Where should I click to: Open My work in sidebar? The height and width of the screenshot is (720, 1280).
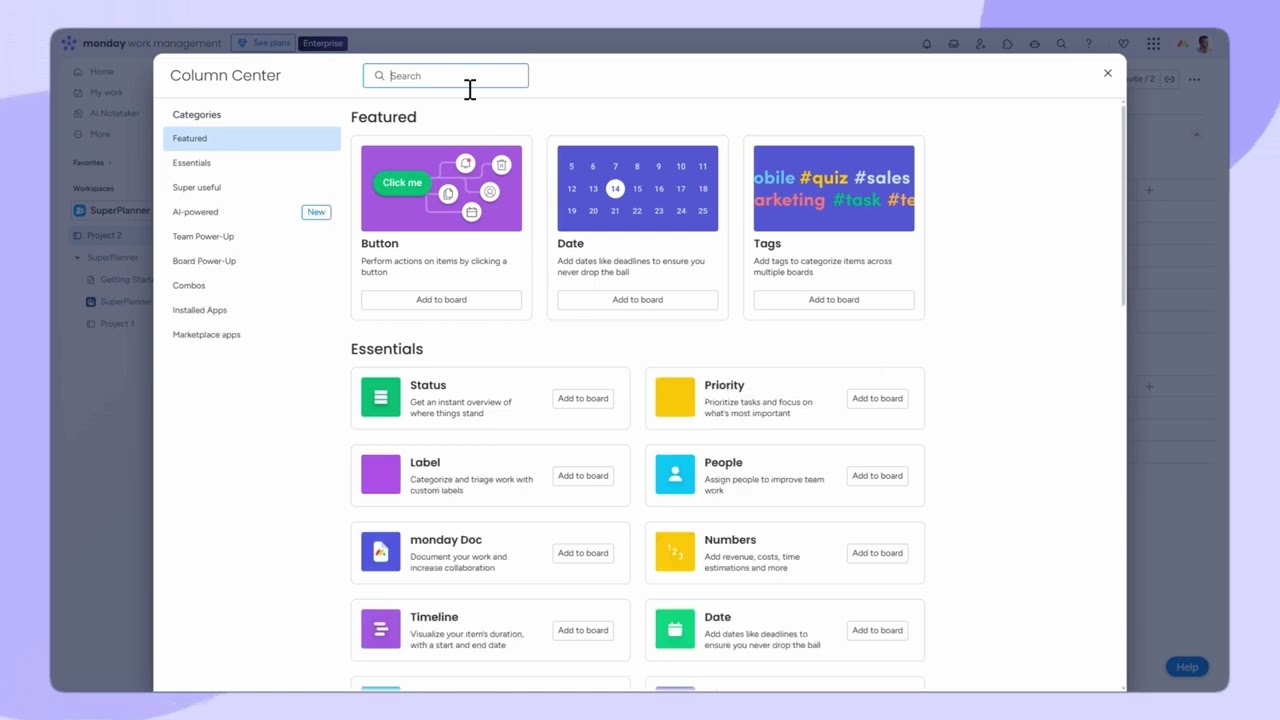click(106, 93)
